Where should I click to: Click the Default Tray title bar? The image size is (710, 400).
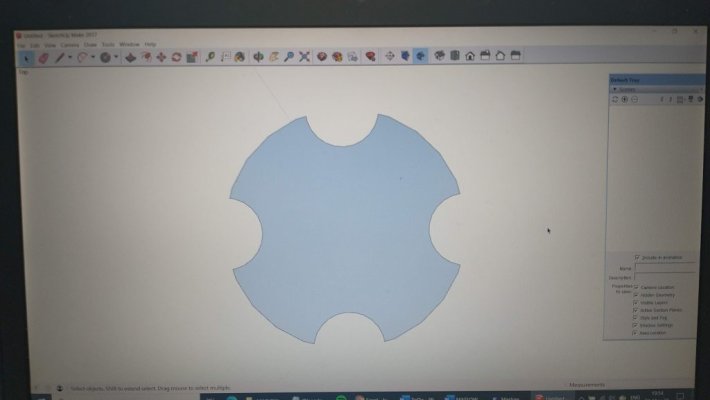pyautogui.click(x=656, y=80)
